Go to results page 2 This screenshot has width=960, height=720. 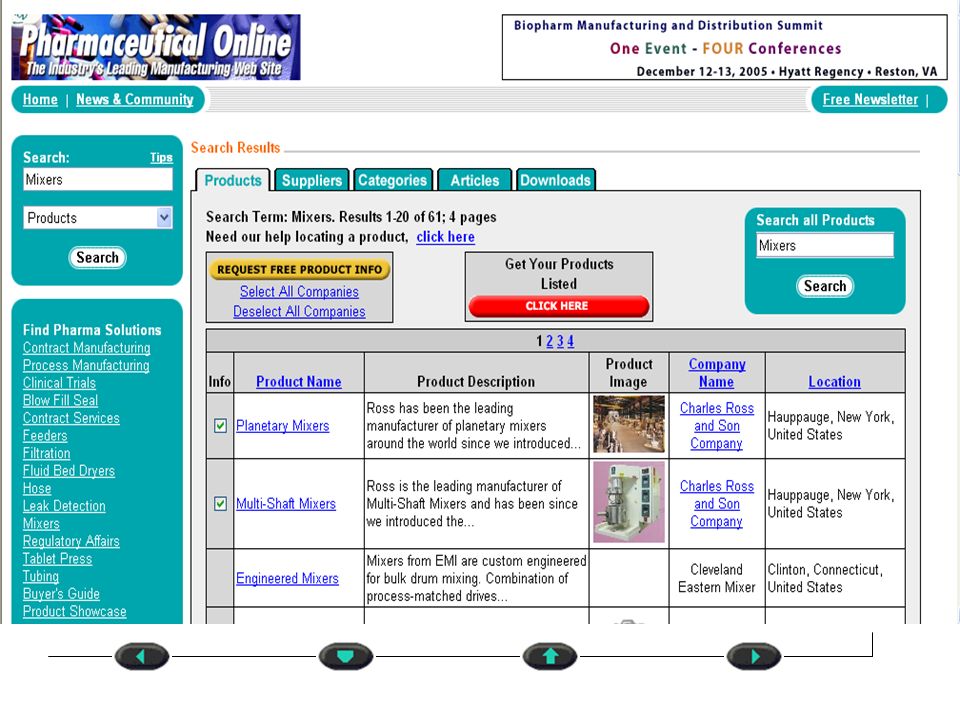(550, 341)
